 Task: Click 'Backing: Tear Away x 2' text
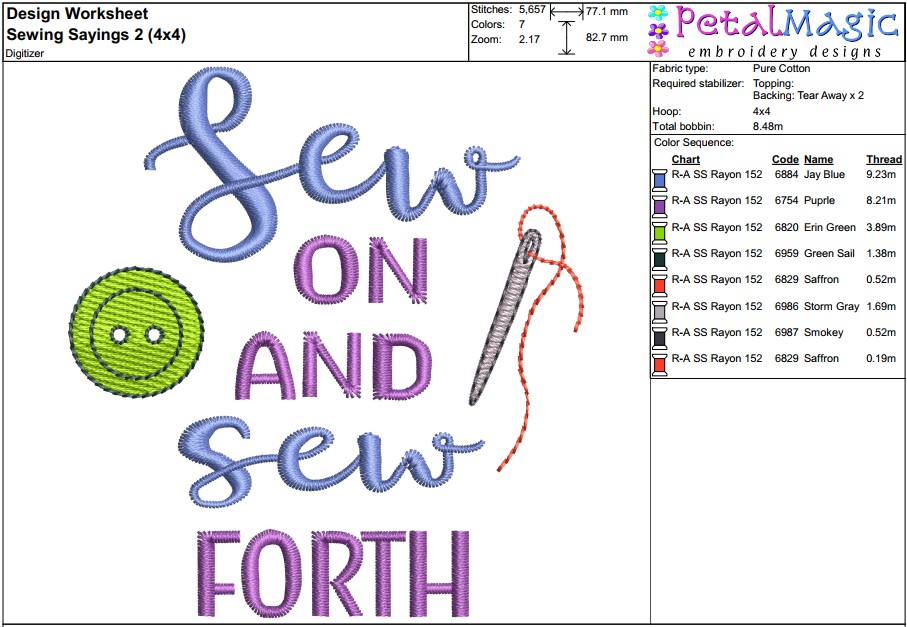tap(808, 95)
